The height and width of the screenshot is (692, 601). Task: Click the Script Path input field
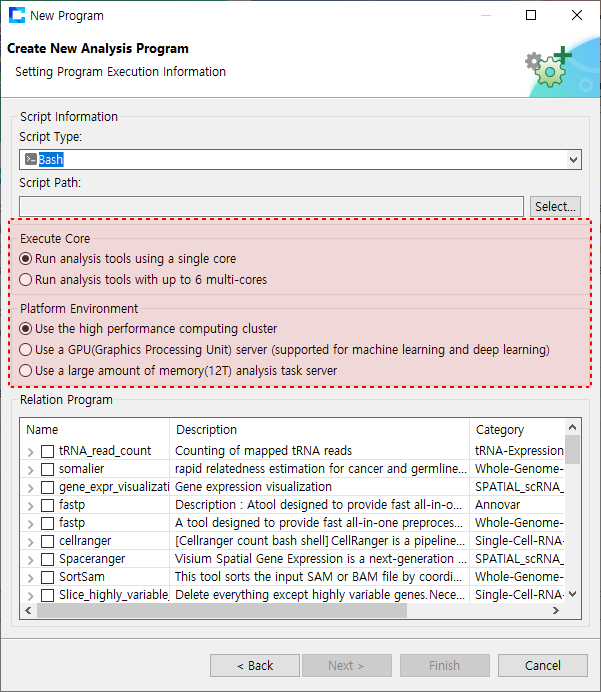271,207
